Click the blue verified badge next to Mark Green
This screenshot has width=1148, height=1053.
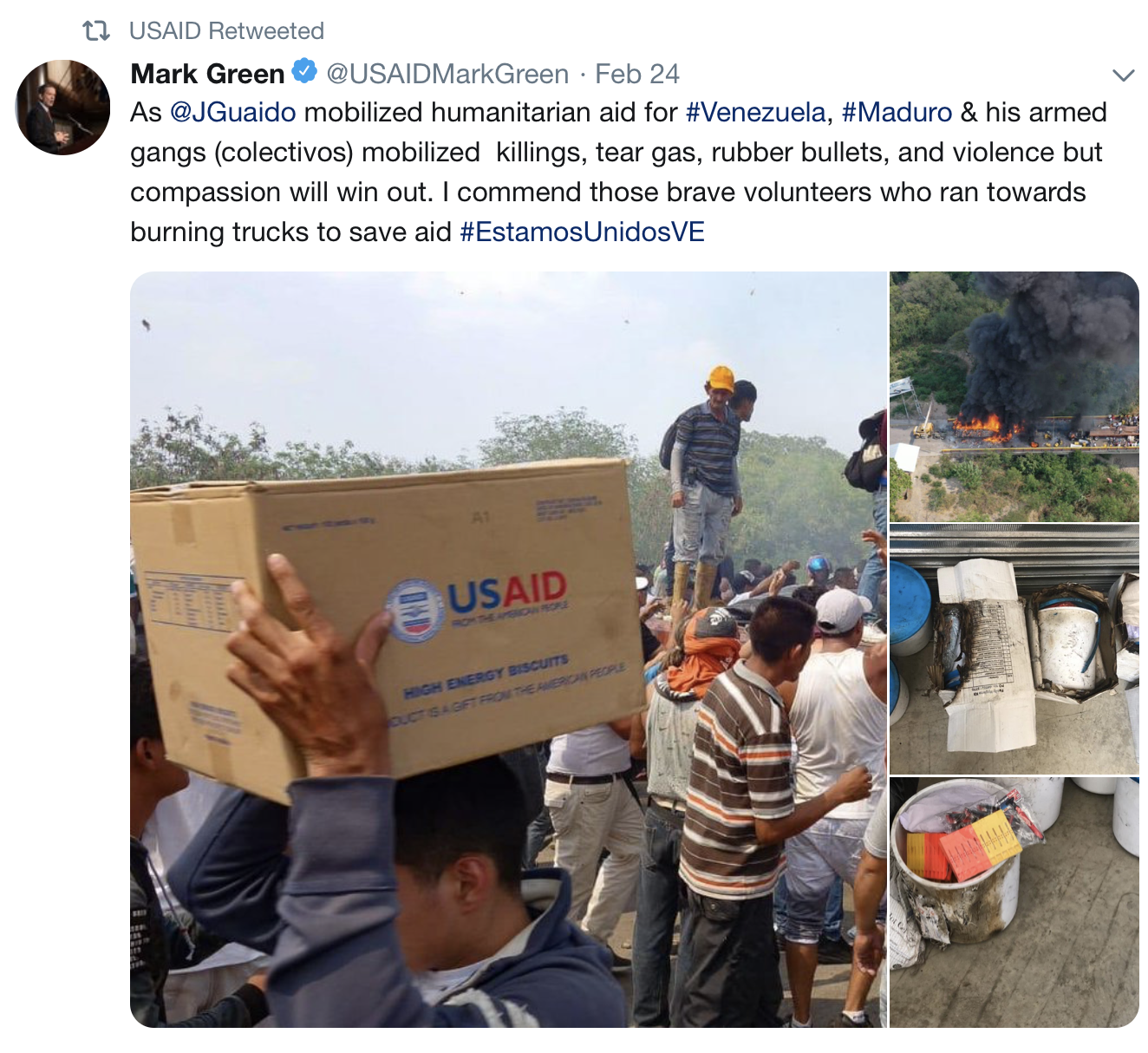304,72
